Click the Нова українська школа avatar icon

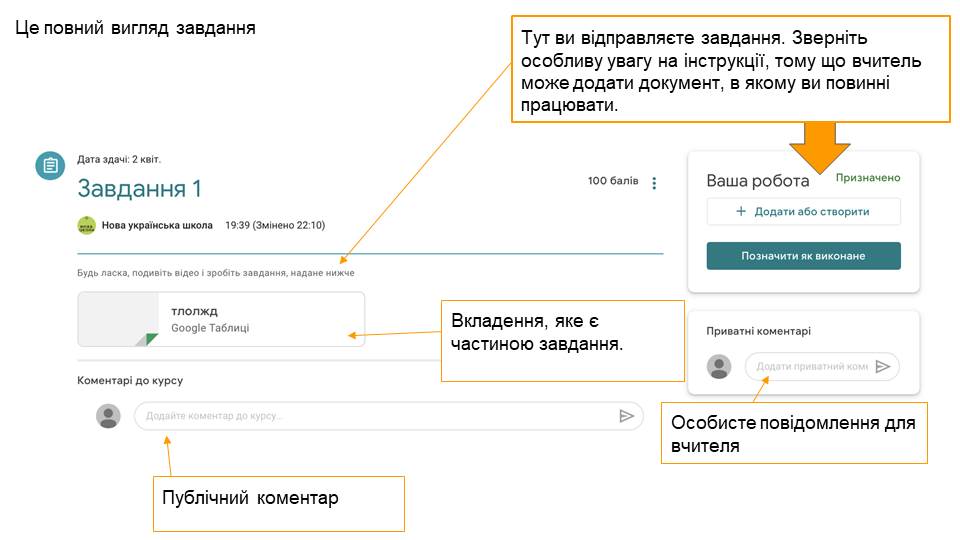(86, 225)
